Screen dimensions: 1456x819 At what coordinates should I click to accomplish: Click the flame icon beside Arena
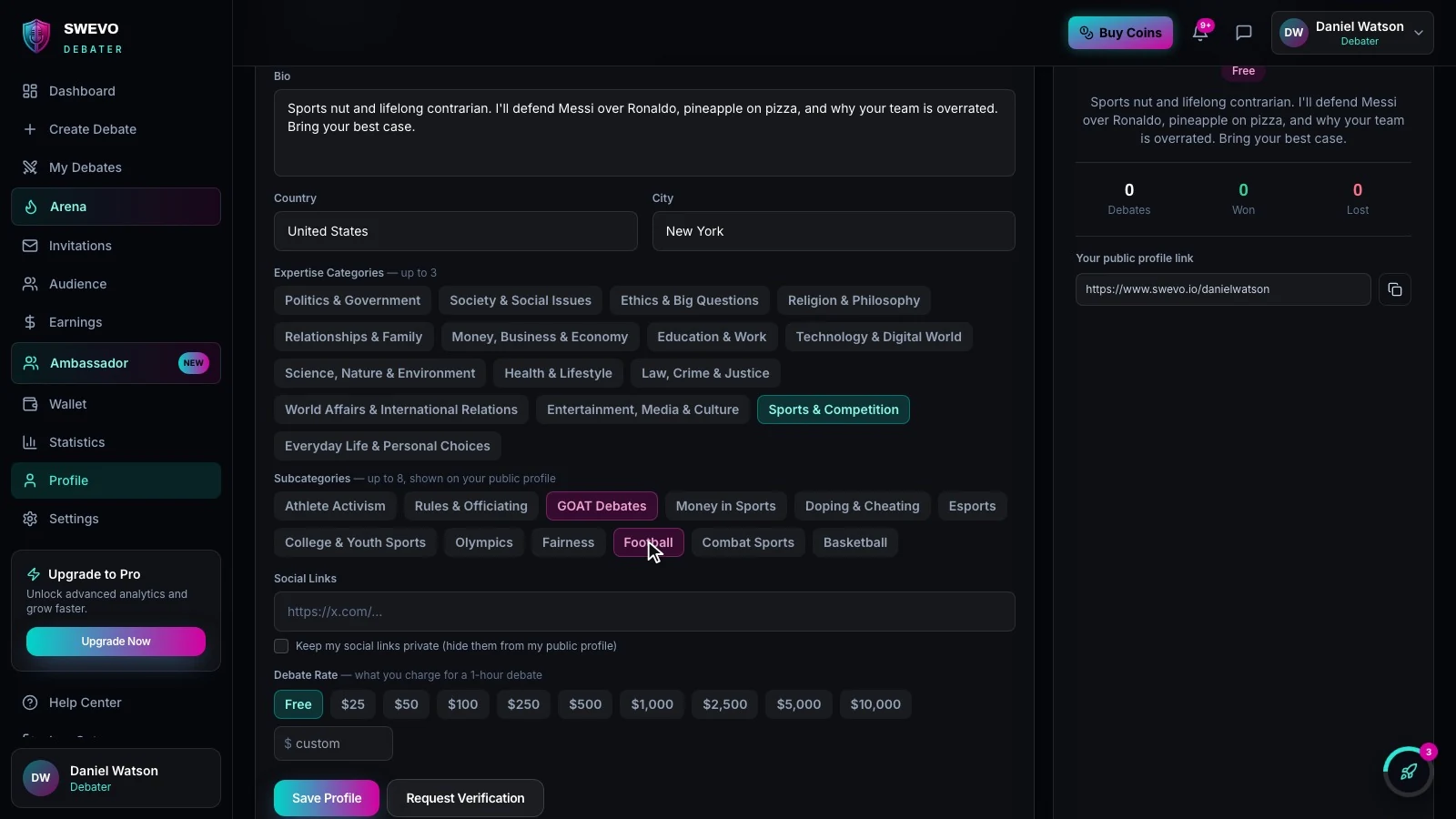click(x=31, y=207)
